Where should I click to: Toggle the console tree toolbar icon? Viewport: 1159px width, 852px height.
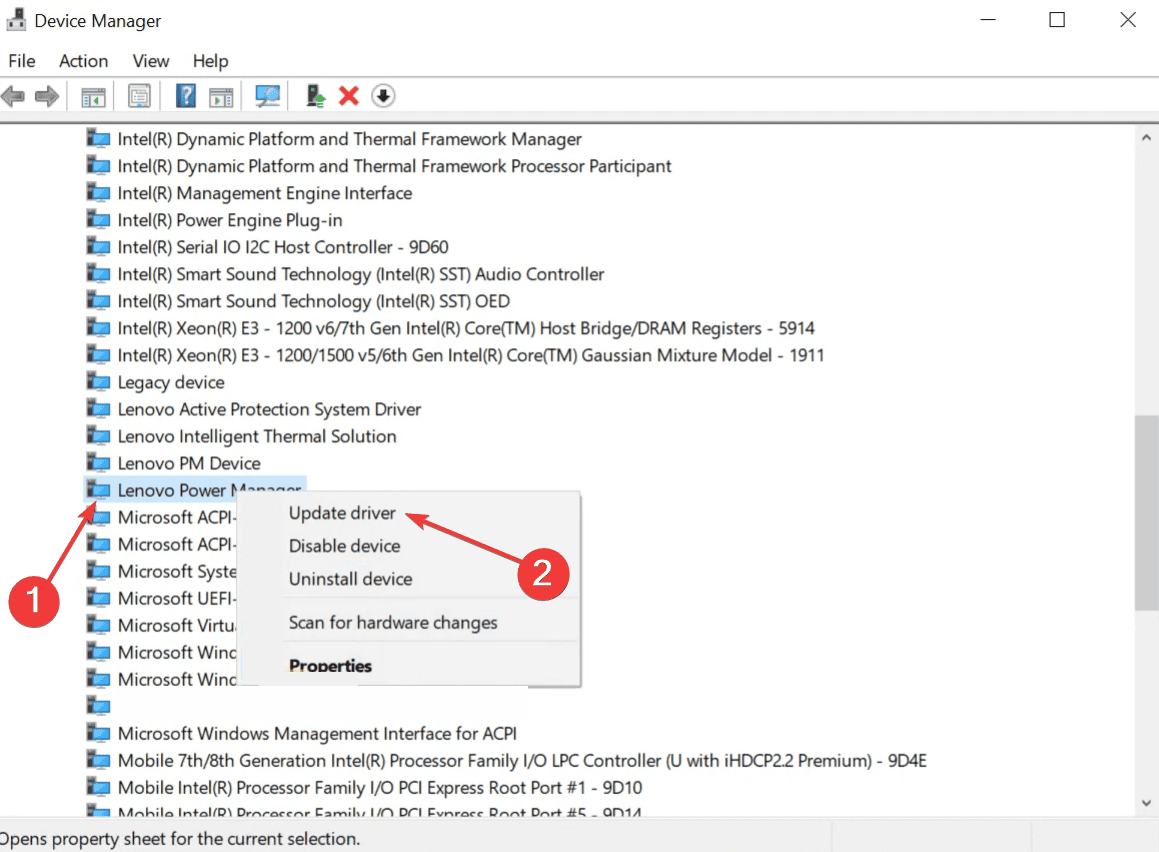93,96
